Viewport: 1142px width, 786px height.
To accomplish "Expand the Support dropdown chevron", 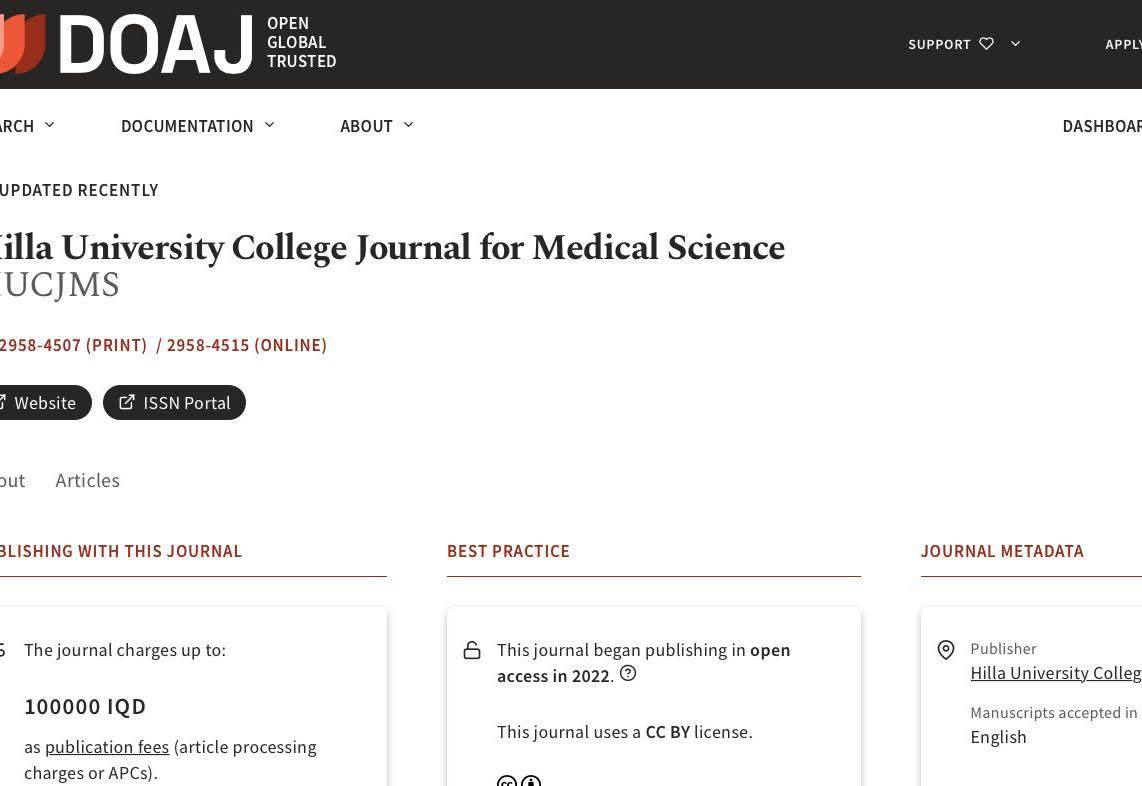I will coord(1016,44).
